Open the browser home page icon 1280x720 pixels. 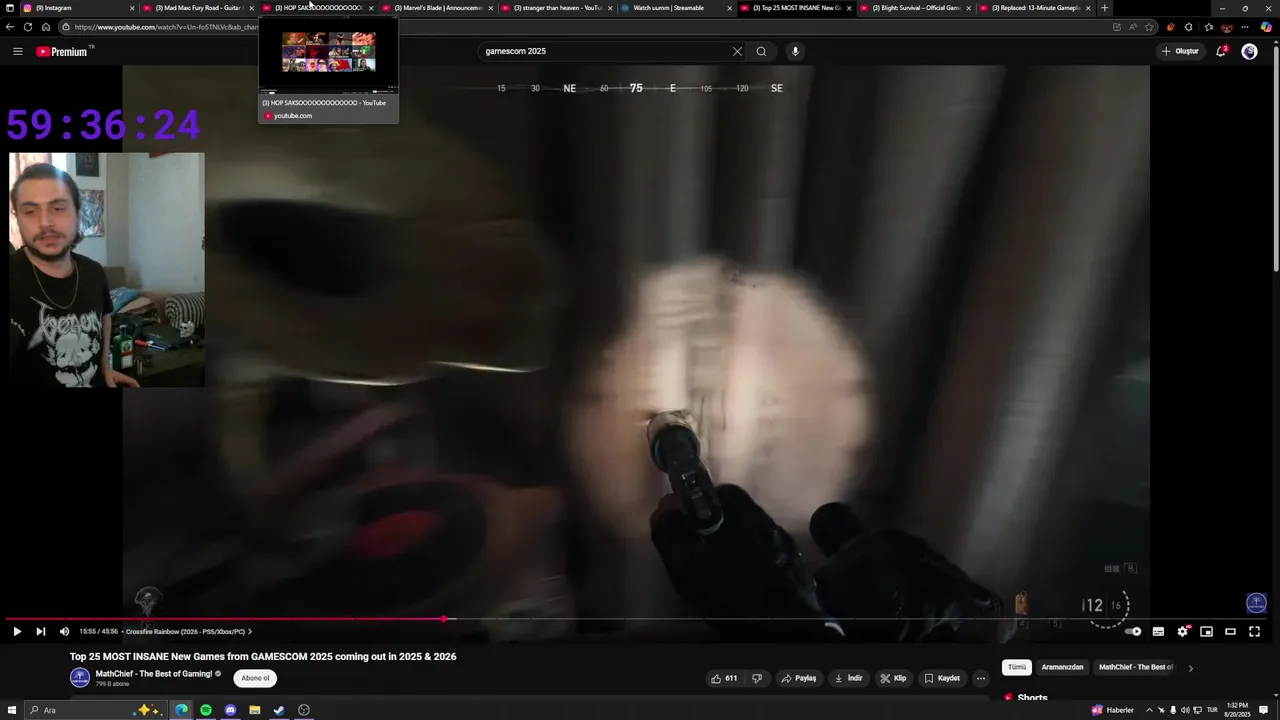[45, 27]
